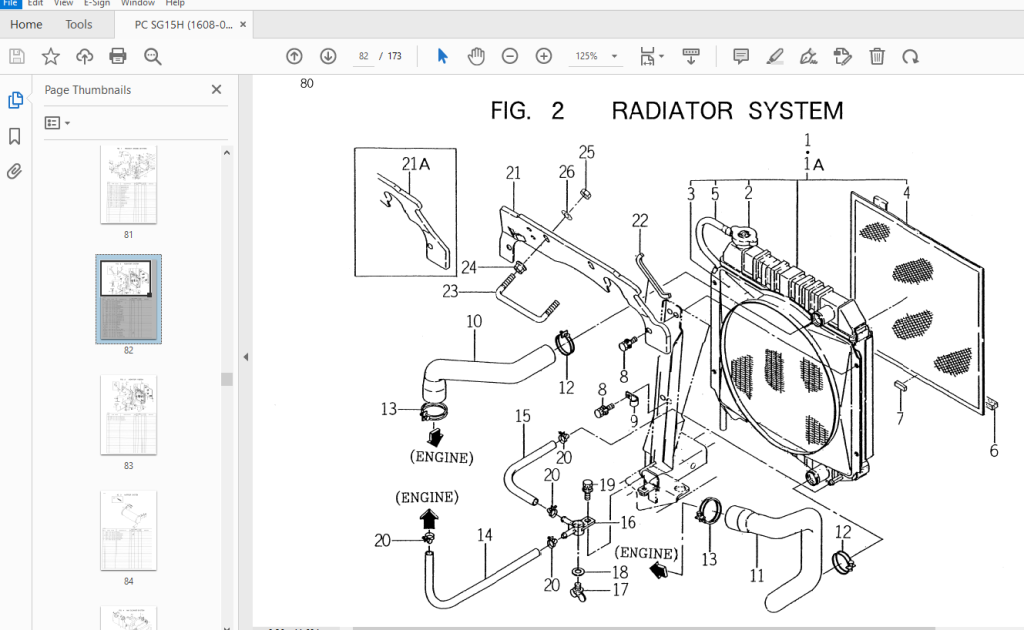This screenshot has width=1024, height=630.
Task: Open the 125% zoom level dropdown
Action: pos(596,56)
